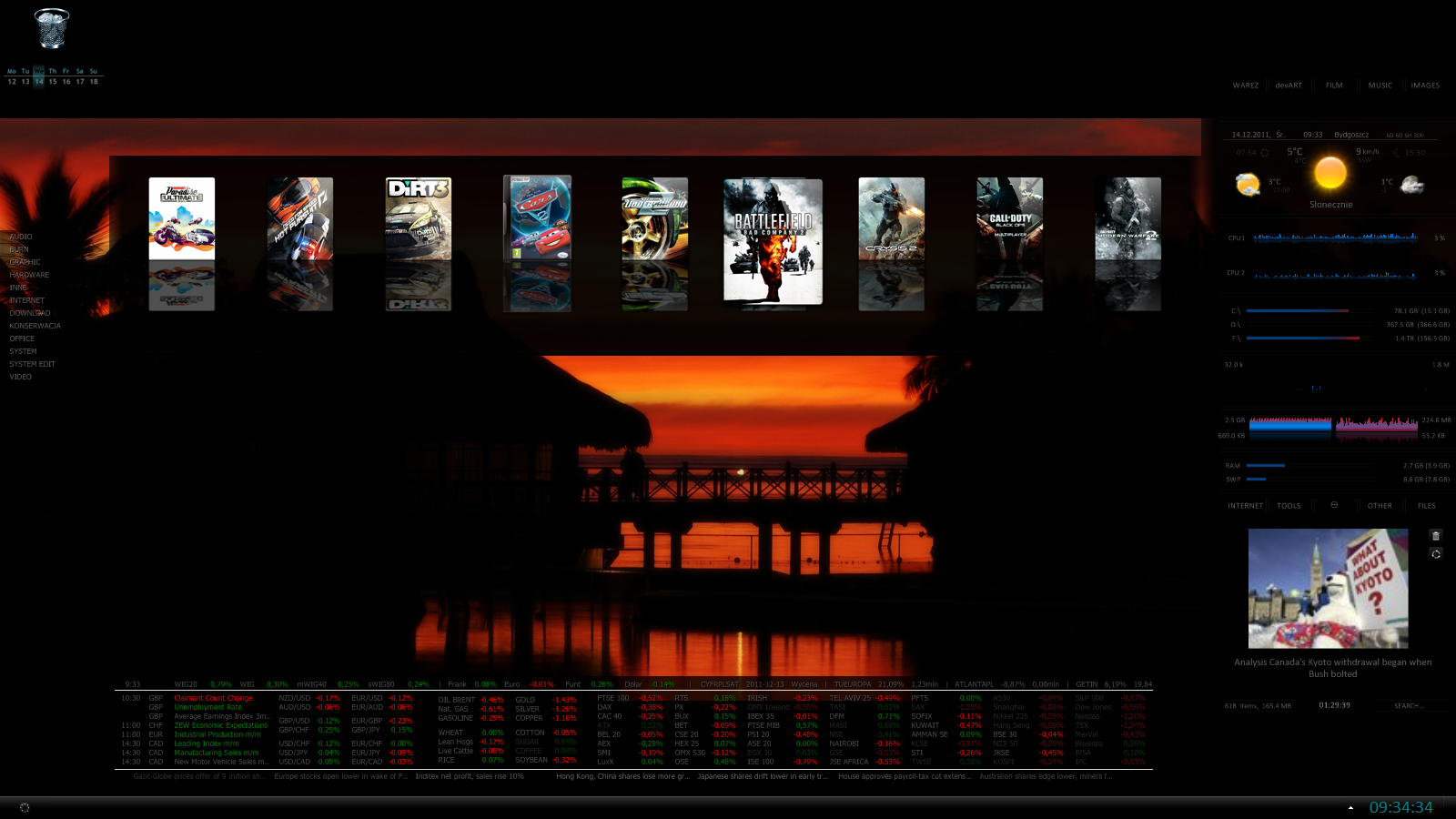Select the INTERNET tab in right panel
Viewport: 1456px width, 819px height.
(x=1246, y=506)
